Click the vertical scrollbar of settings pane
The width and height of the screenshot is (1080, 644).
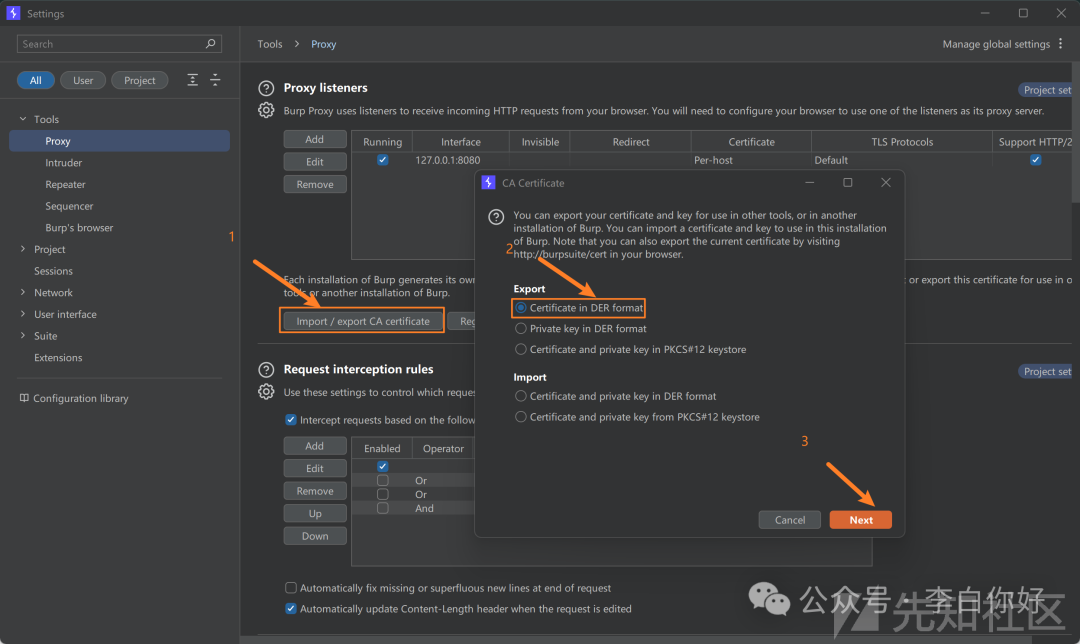click(x=1076, y=131)
